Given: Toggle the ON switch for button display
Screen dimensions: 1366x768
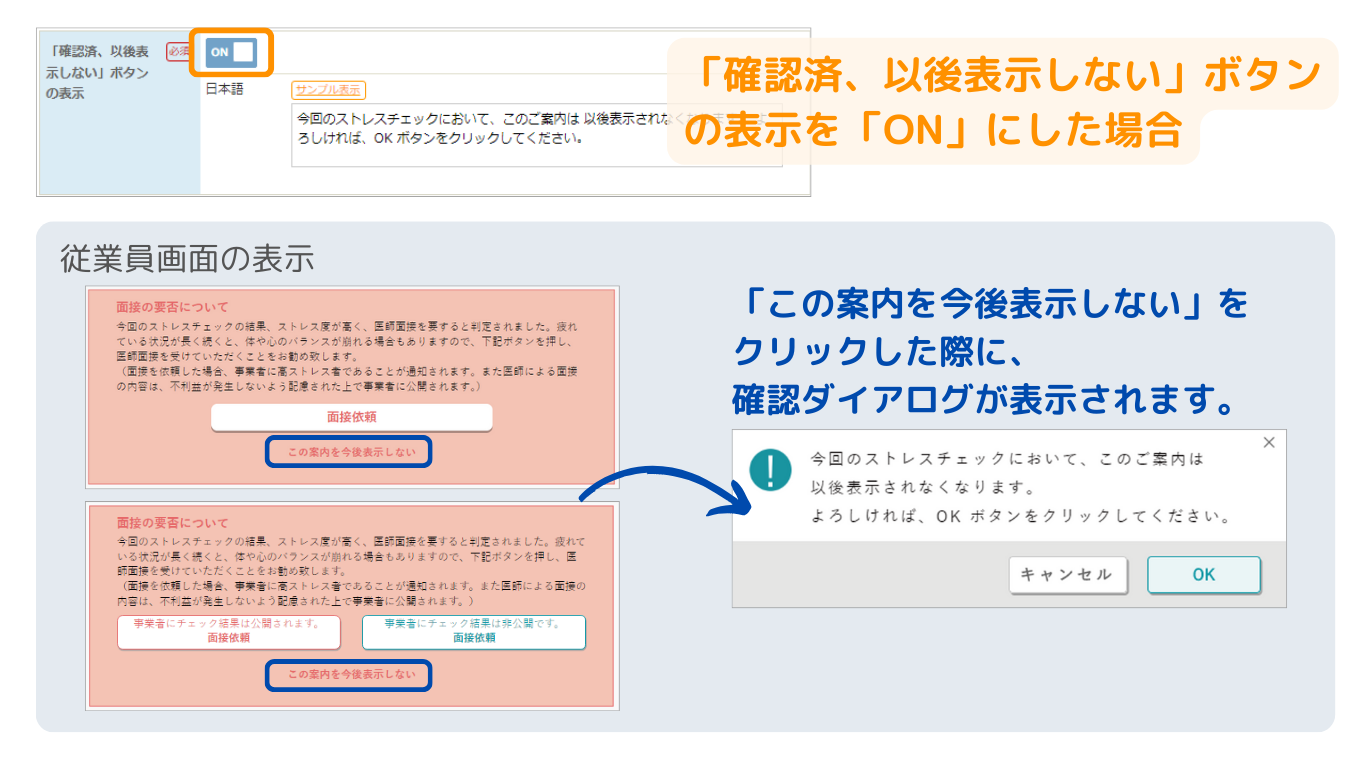Looking at the screenshot, I should 231,53.
